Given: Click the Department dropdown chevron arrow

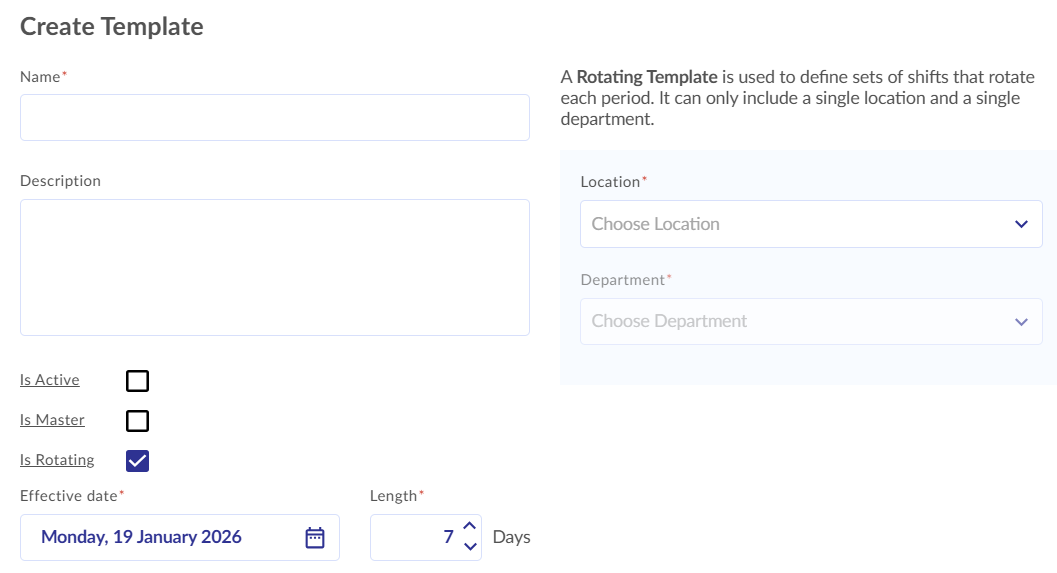Looking at the screenshot, I should point(1021,322).
